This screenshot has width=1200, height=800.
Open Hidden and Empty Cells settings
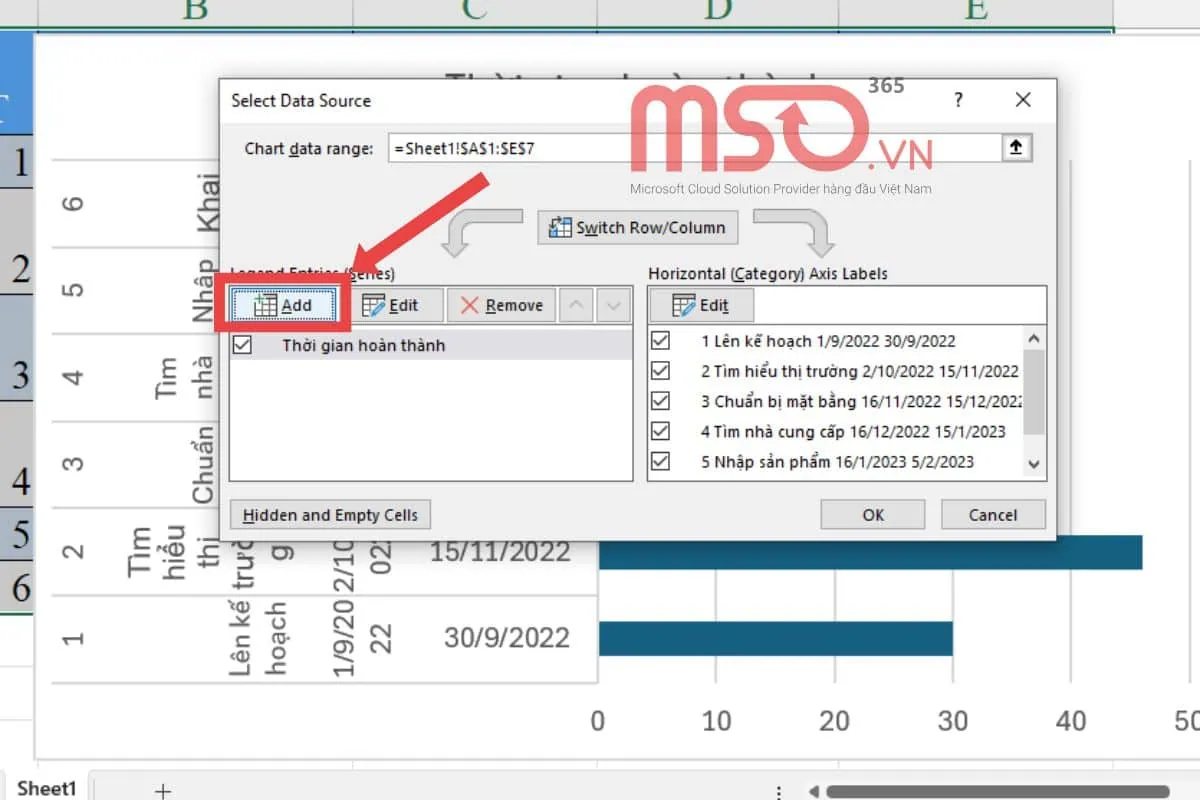click(330, 514)
